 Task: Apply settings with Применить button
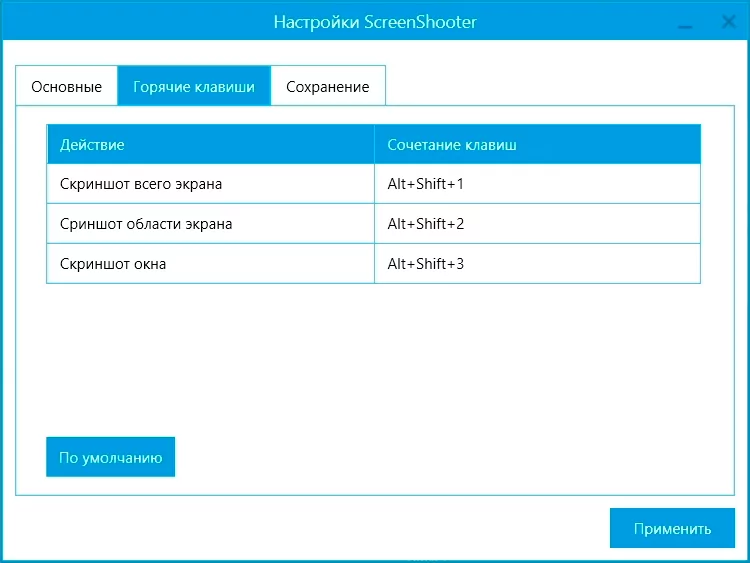coord(672,528)
